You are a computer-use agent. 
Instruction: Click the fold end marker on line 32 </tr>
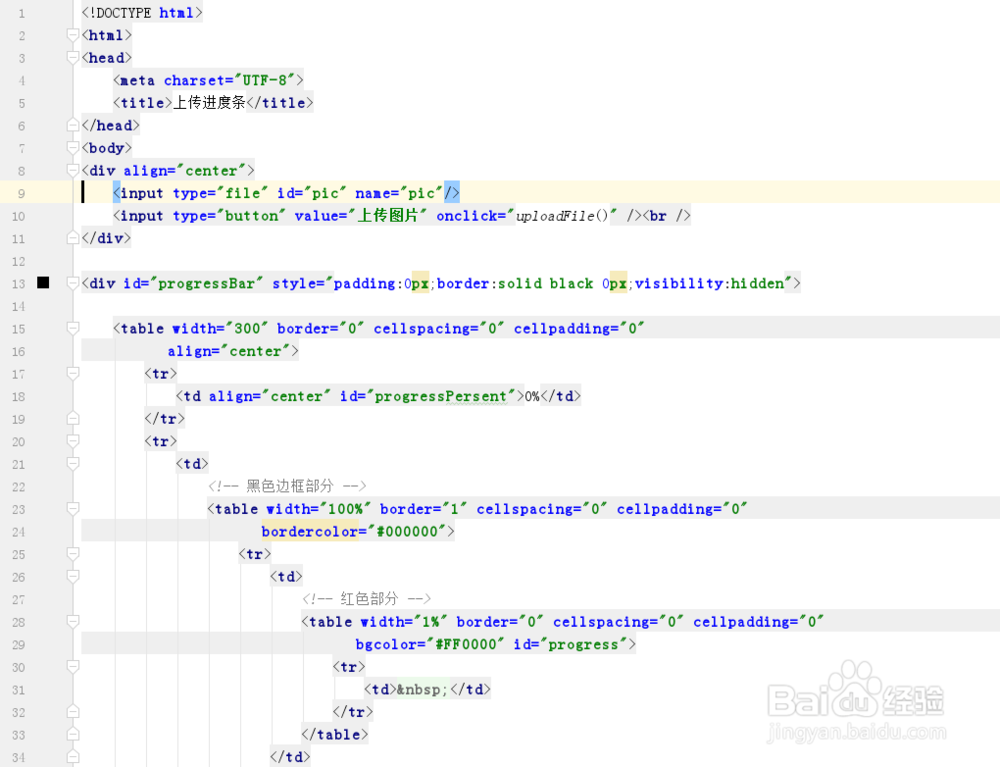coord(73,712)
